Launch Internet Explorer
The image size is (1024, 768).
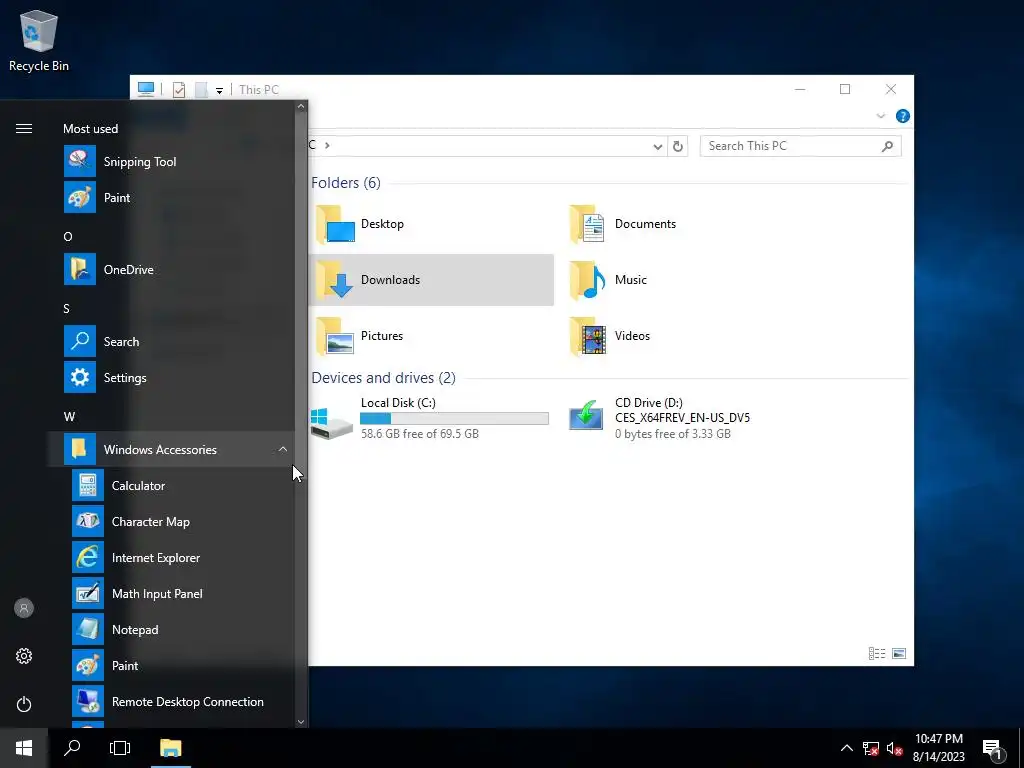pyautogui.click(x=171, y=558)
